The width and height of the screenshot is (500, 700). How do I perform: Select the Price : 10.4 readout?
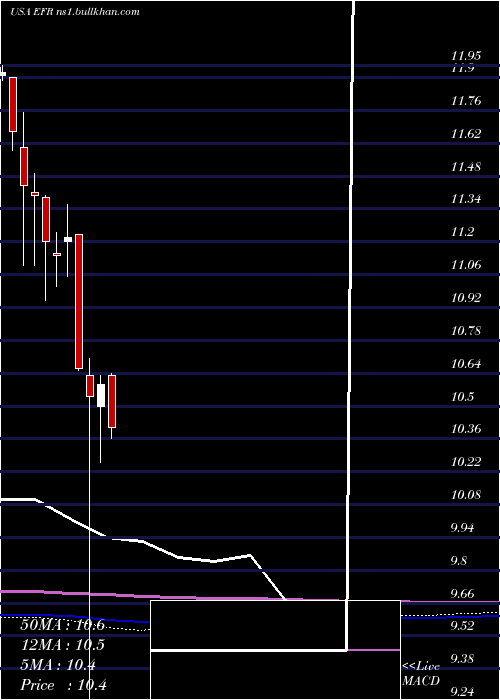(x=63, y=685)
